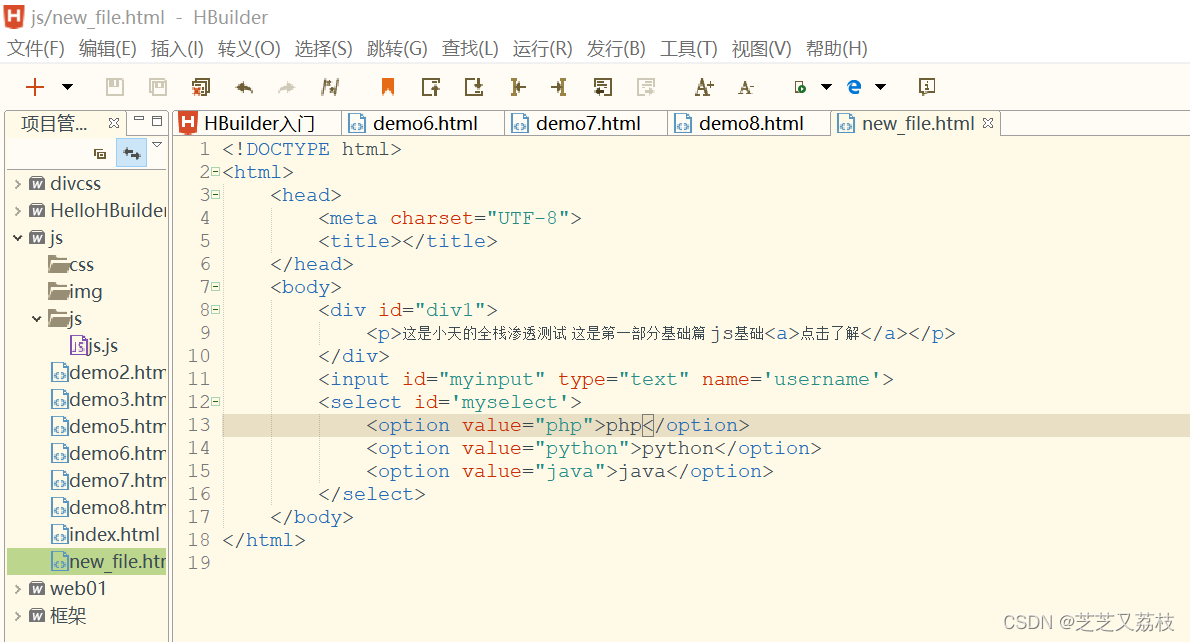Open the 工具(T) menu
This screenshot has width=1190, height=642.
click(688, 49)
